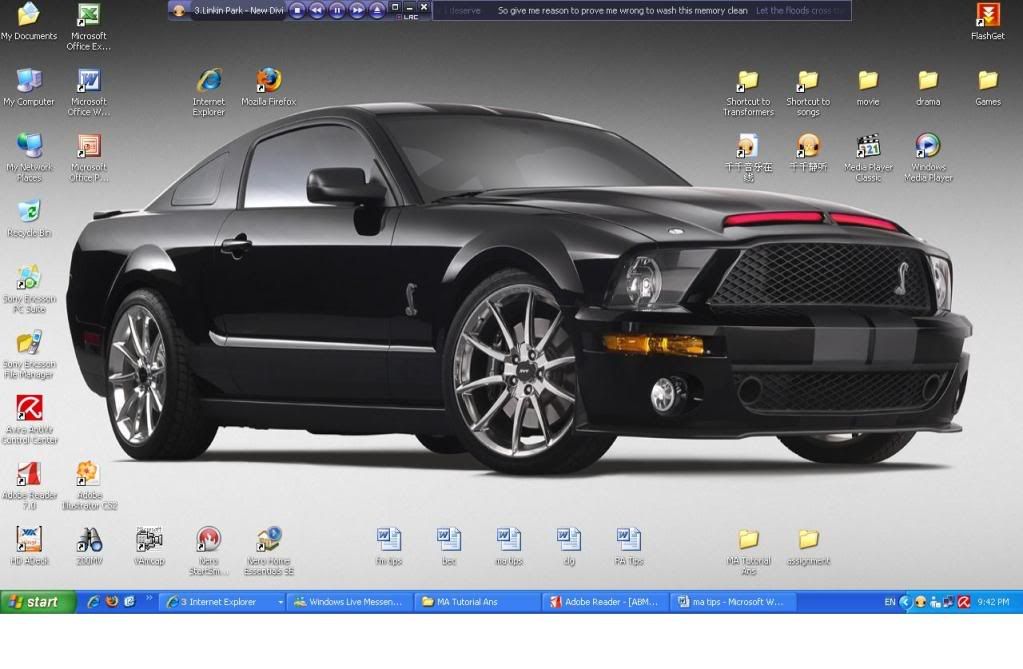
Task: Skip to the next track
Action: click(357, 9)
